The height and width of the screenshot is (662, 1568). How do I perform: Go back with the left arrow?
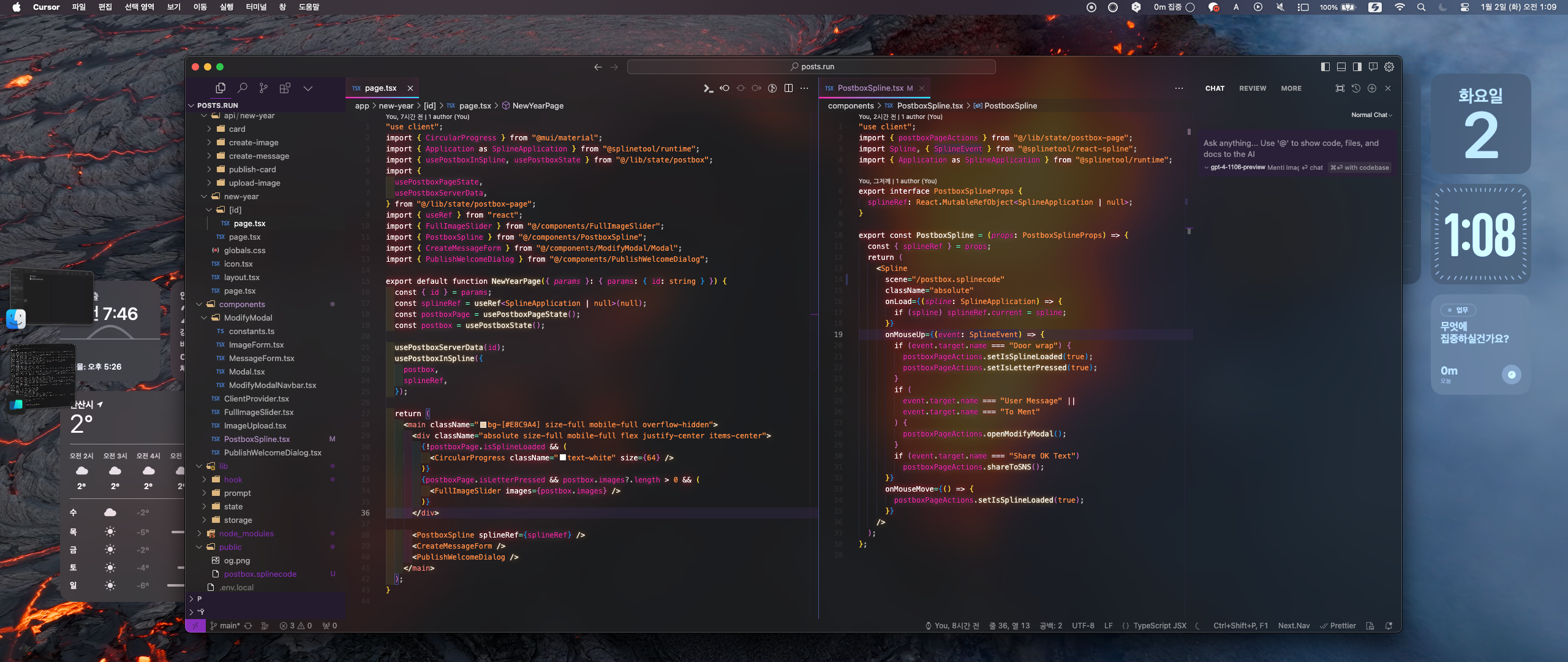pyautogui.click(x=598, y=67)
